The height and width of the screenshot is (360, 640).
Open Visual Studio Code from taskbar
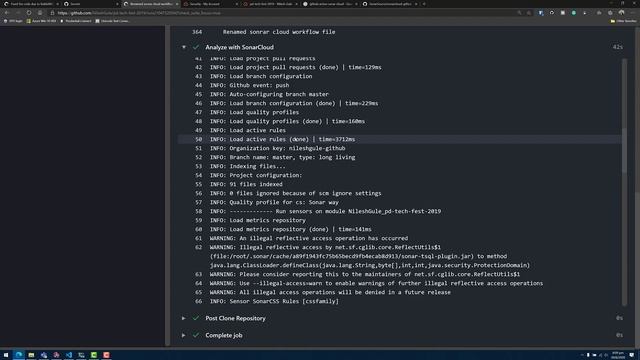(69, 355)
